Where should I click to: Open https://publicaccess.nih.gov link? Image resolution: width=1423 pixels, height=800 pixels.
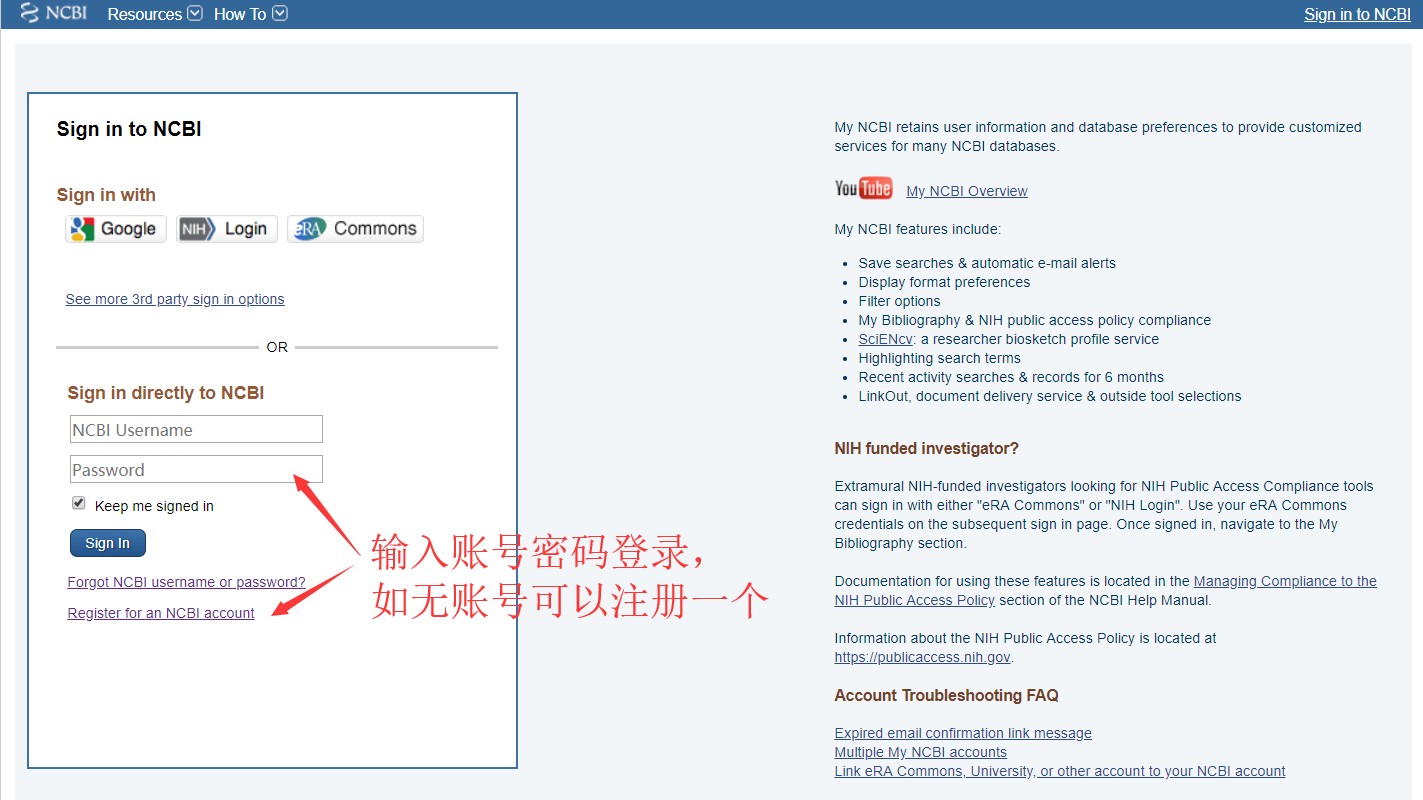coord(923,657)
